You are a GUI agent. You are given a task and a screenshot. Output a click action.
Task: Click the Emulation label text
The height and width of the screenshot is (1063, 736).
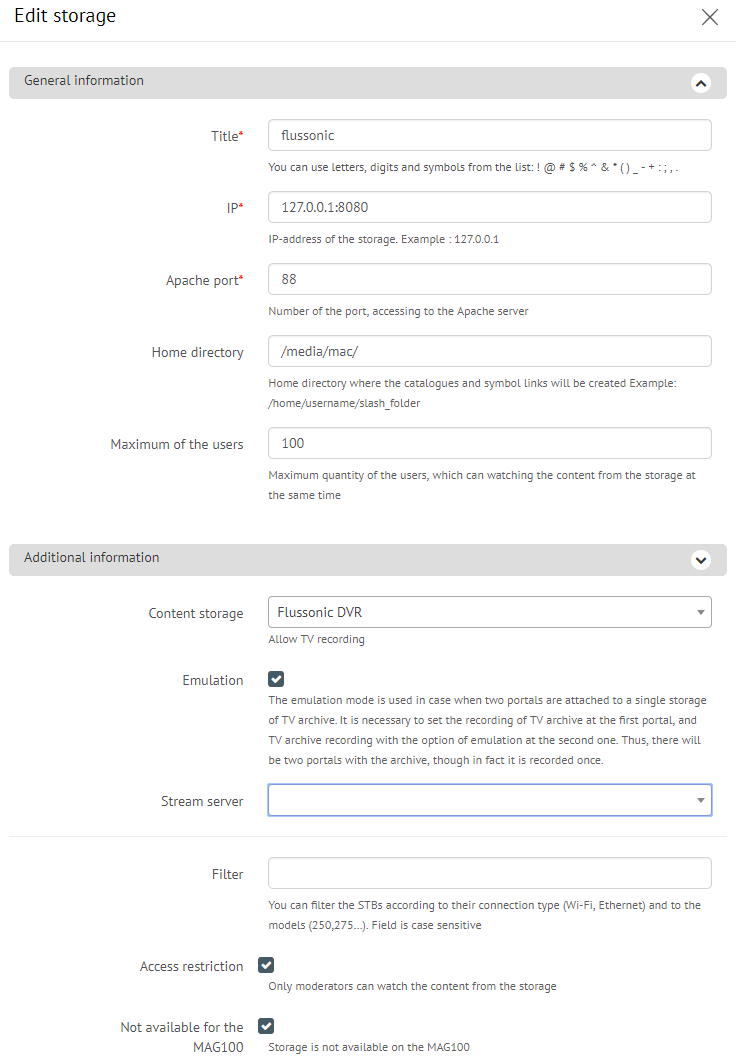(x=213, y=681)
